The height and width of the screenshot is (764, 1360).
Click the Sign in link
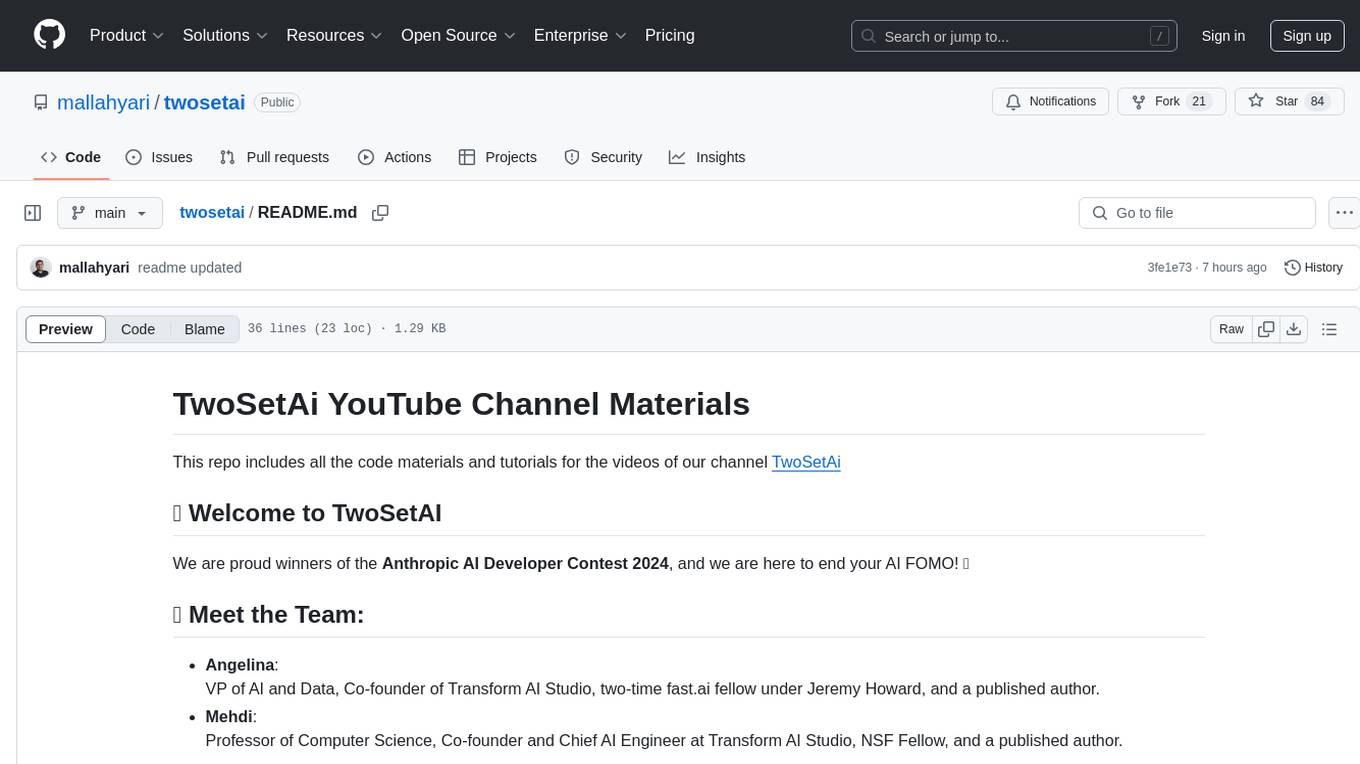[x=1223, y=36]
